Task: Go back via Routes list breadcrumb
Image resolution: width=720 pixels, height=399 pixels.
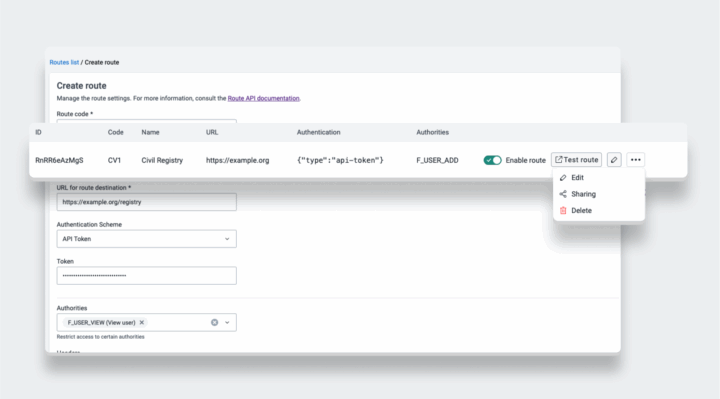Action: coord(64,62)
